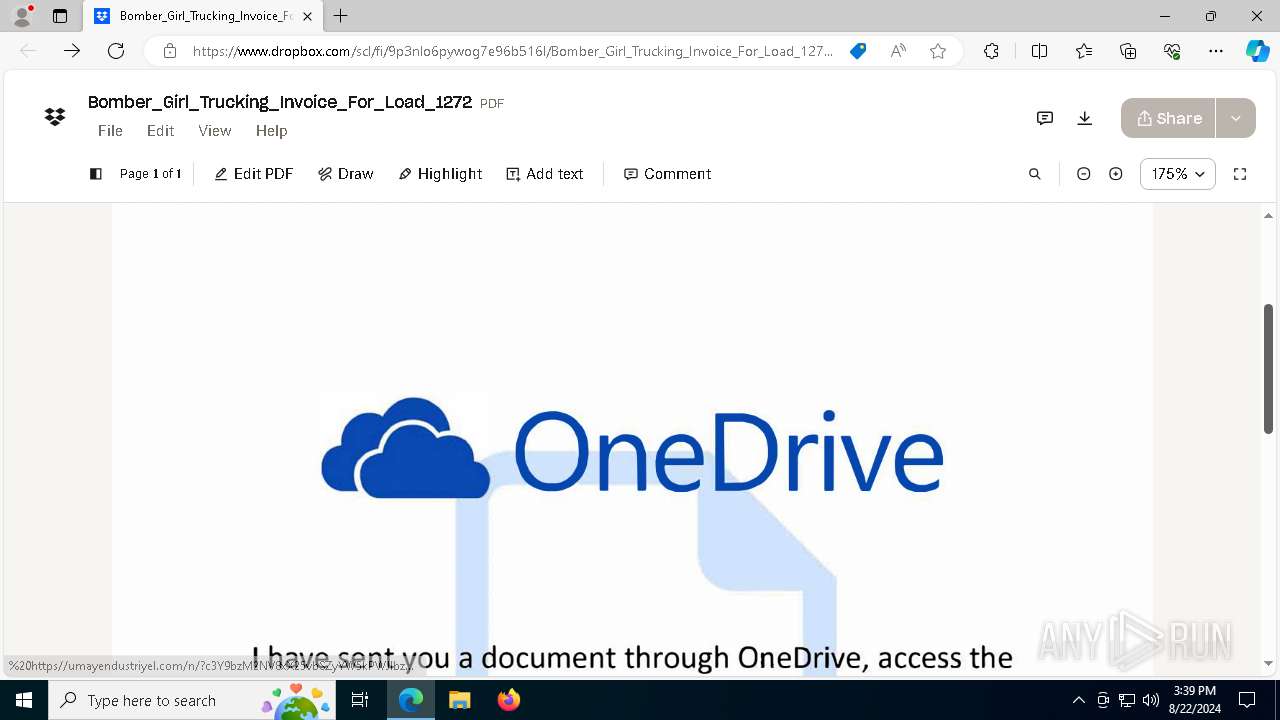Open browser Extensions puzzle icon
Viewport: 1280px width, 720px height.
pos(991,51)
